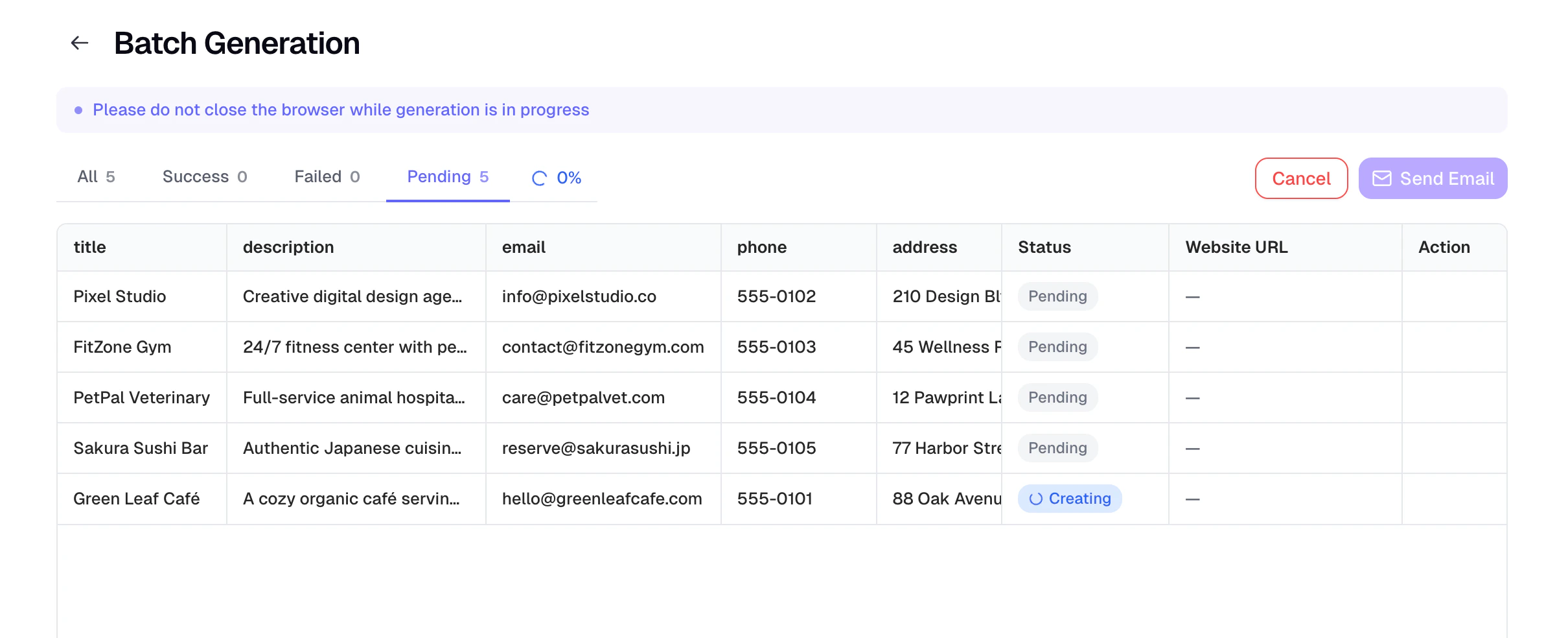The height and width of the screenshot is (638, 1568).
Task: Click the Website URL column header
Action: (x=1236, y=247)
